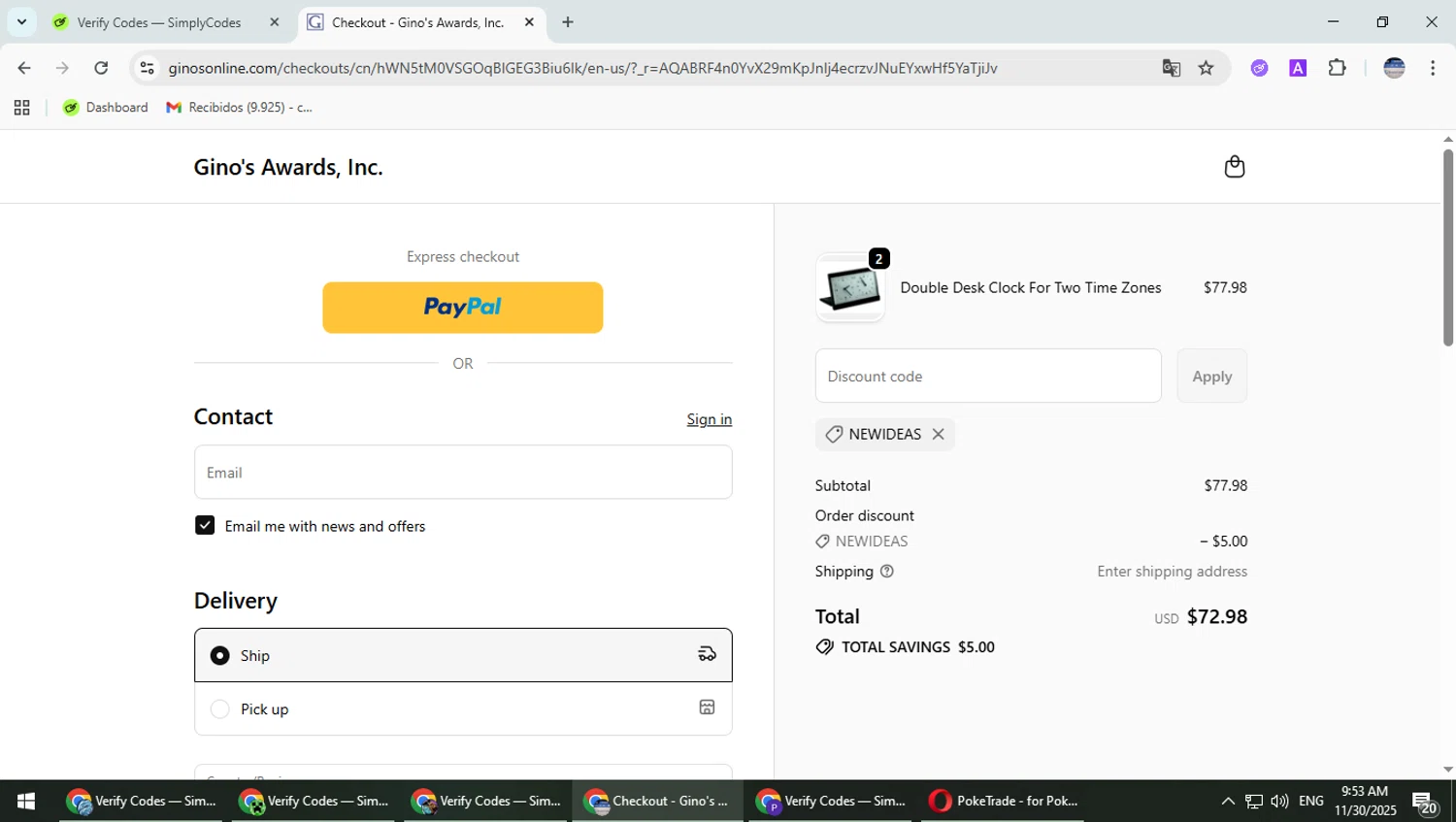Switch to the Verify Codes — SimplyCodes tab

(159, 22)
